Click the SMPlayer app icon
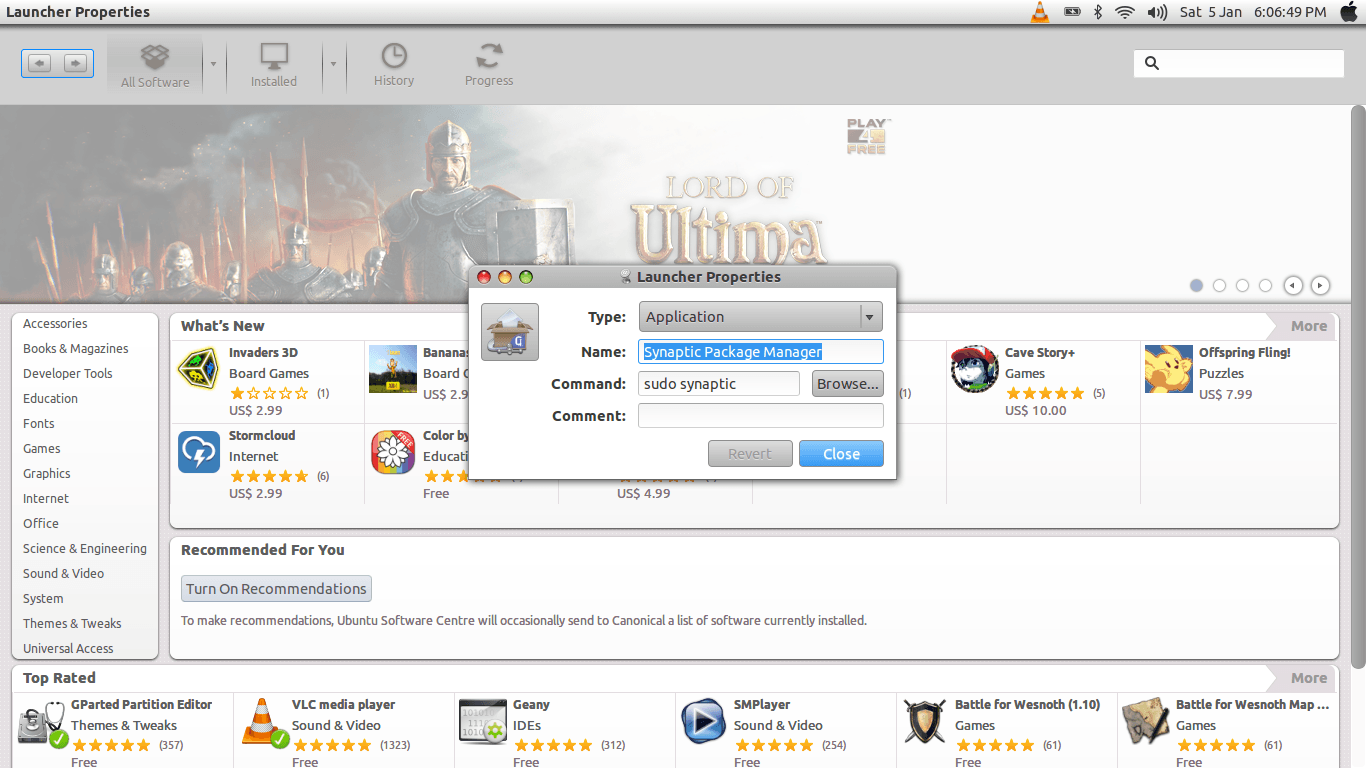This screenshot has width=1366, height=768. click(704, 721)
